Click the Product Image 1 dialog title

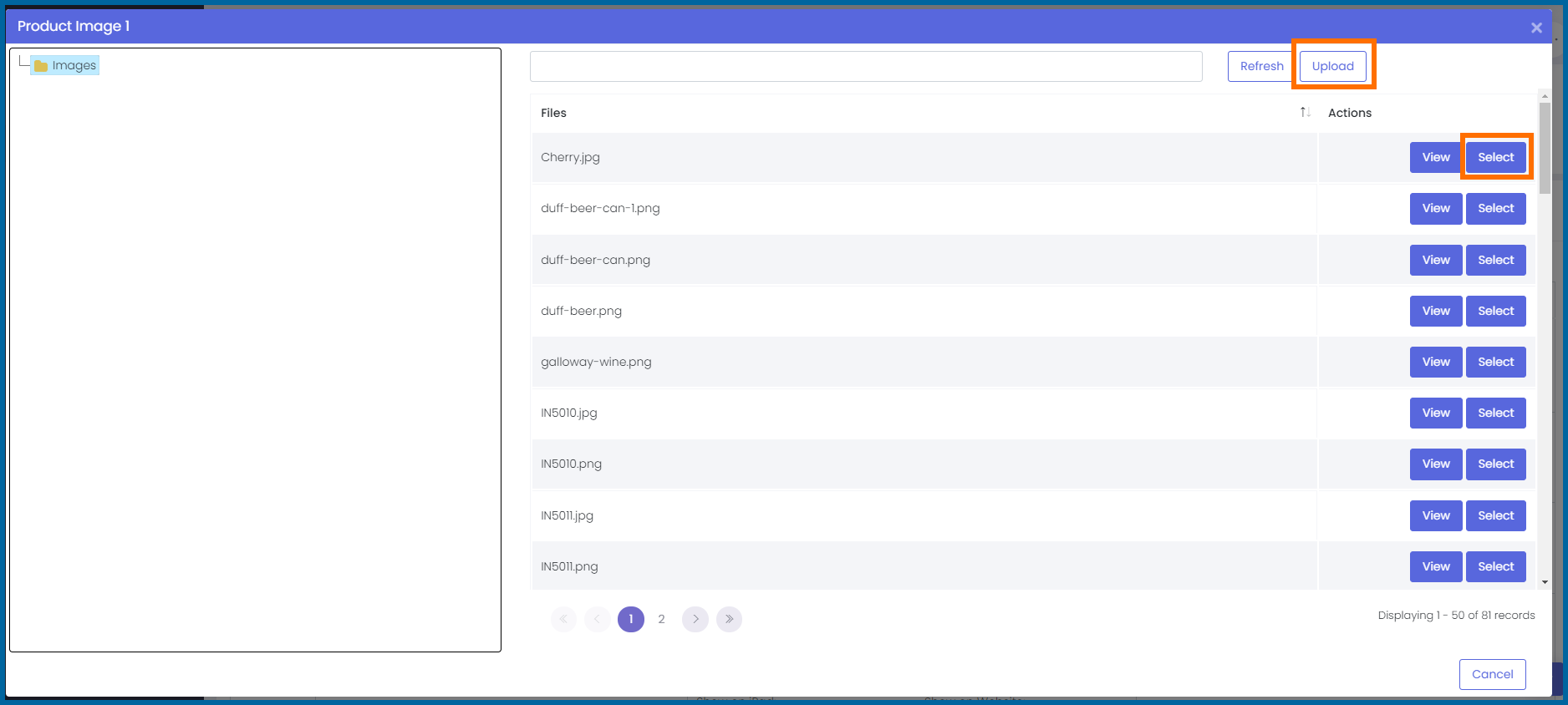(x=74, y=26)
